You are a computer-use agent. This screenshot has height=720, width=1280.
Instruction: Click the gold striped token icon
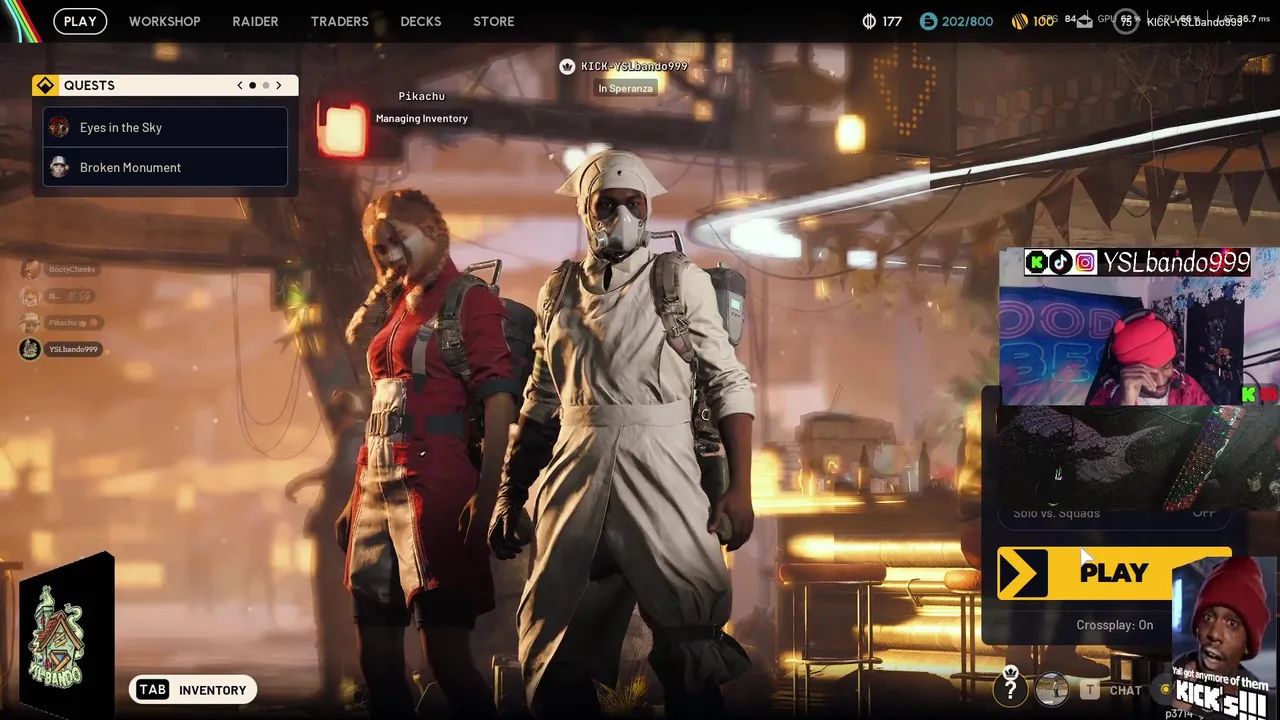click(1020, 21)
